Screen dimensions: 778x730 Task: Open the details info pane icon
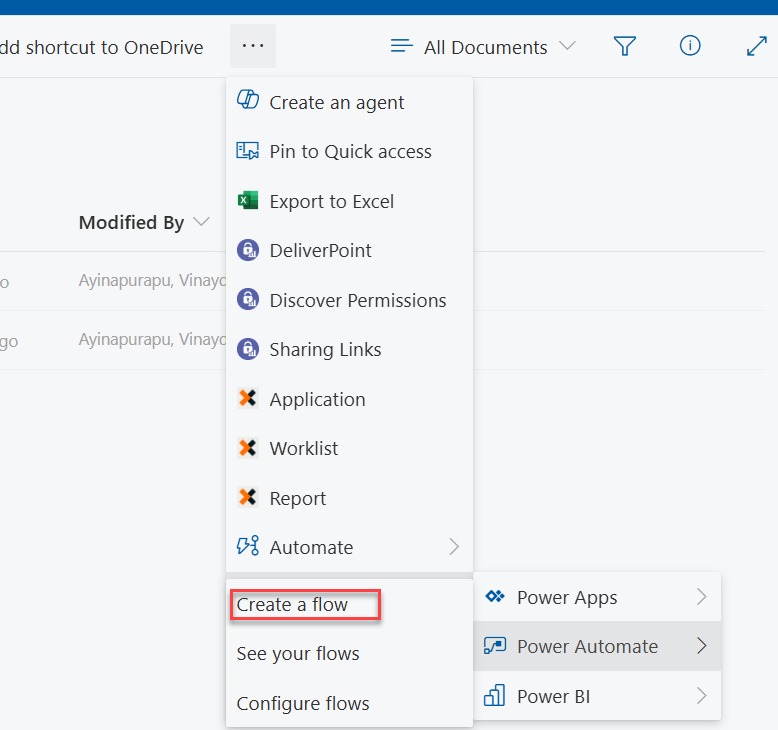(690, 46)
